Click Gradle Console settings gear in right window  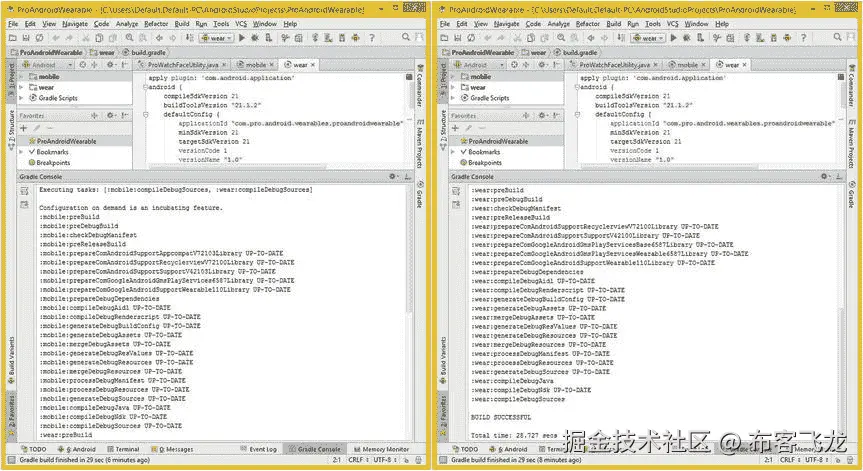[824, 177]
